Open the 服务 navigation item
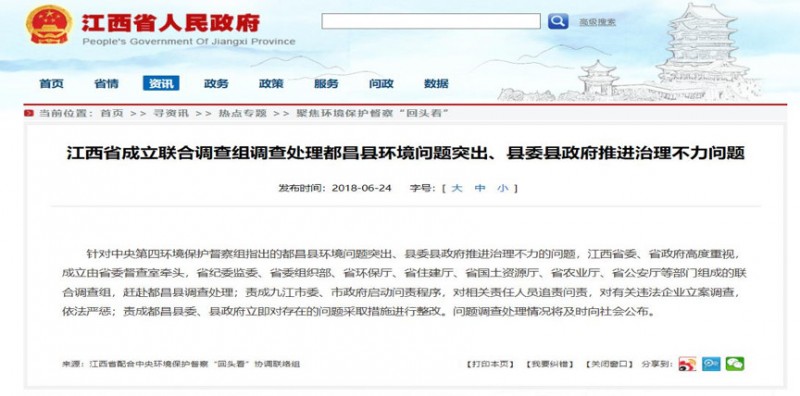800x396 pixels. pyautogui.click(x=326, y=84)
